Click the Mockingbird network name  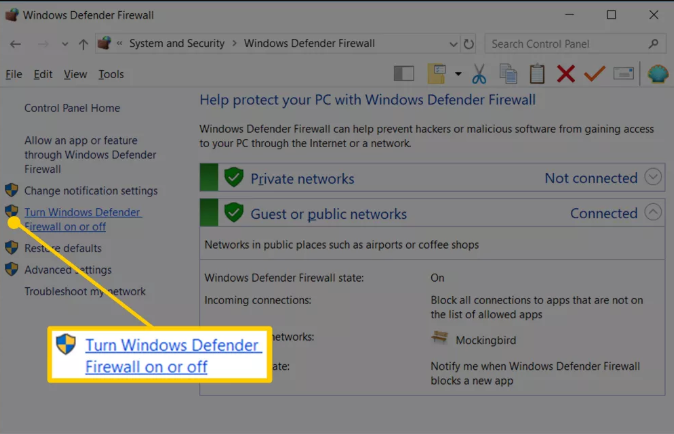coord(486,340)
